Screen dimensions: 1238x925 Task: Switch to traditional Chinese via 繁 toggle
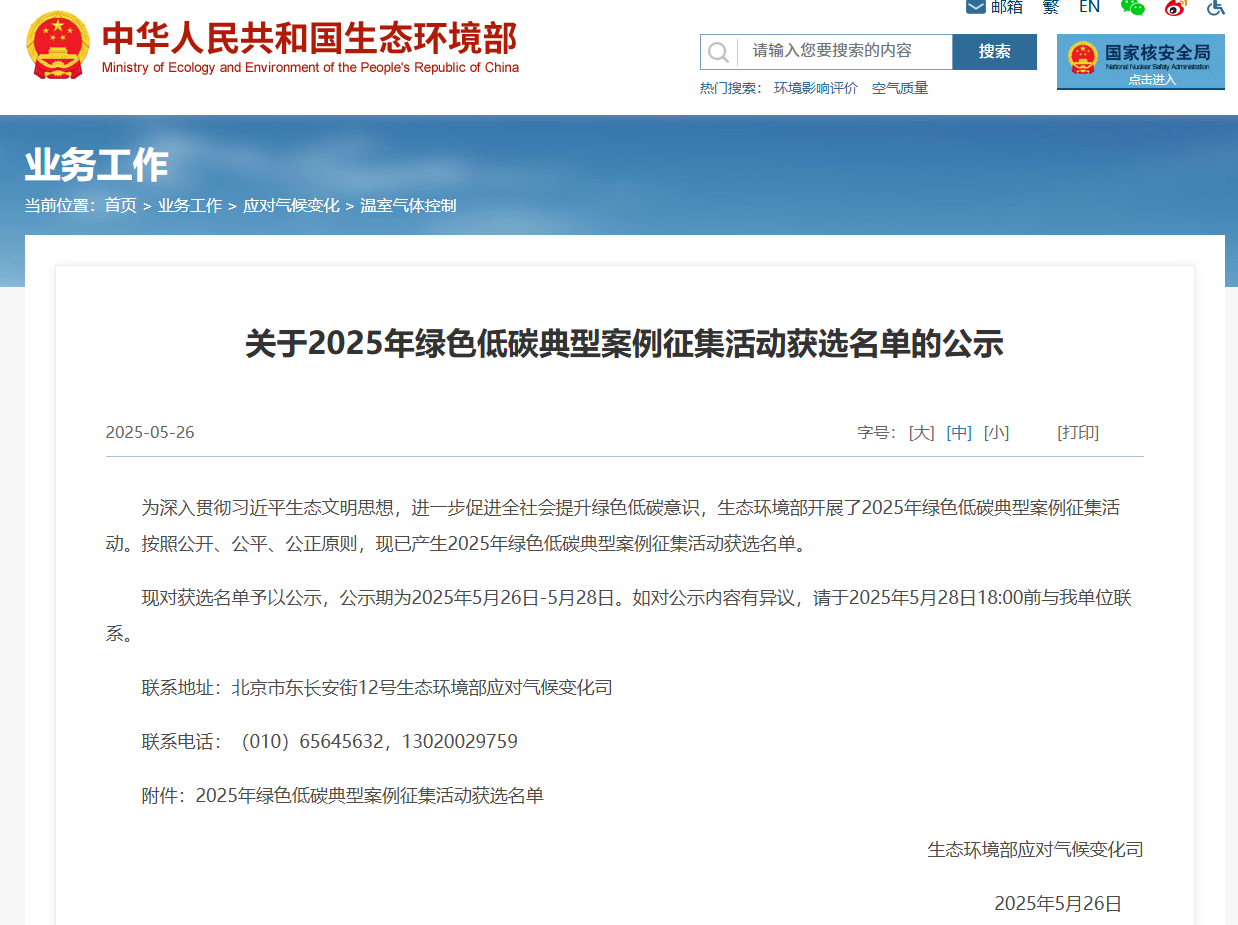(1050, 7)
